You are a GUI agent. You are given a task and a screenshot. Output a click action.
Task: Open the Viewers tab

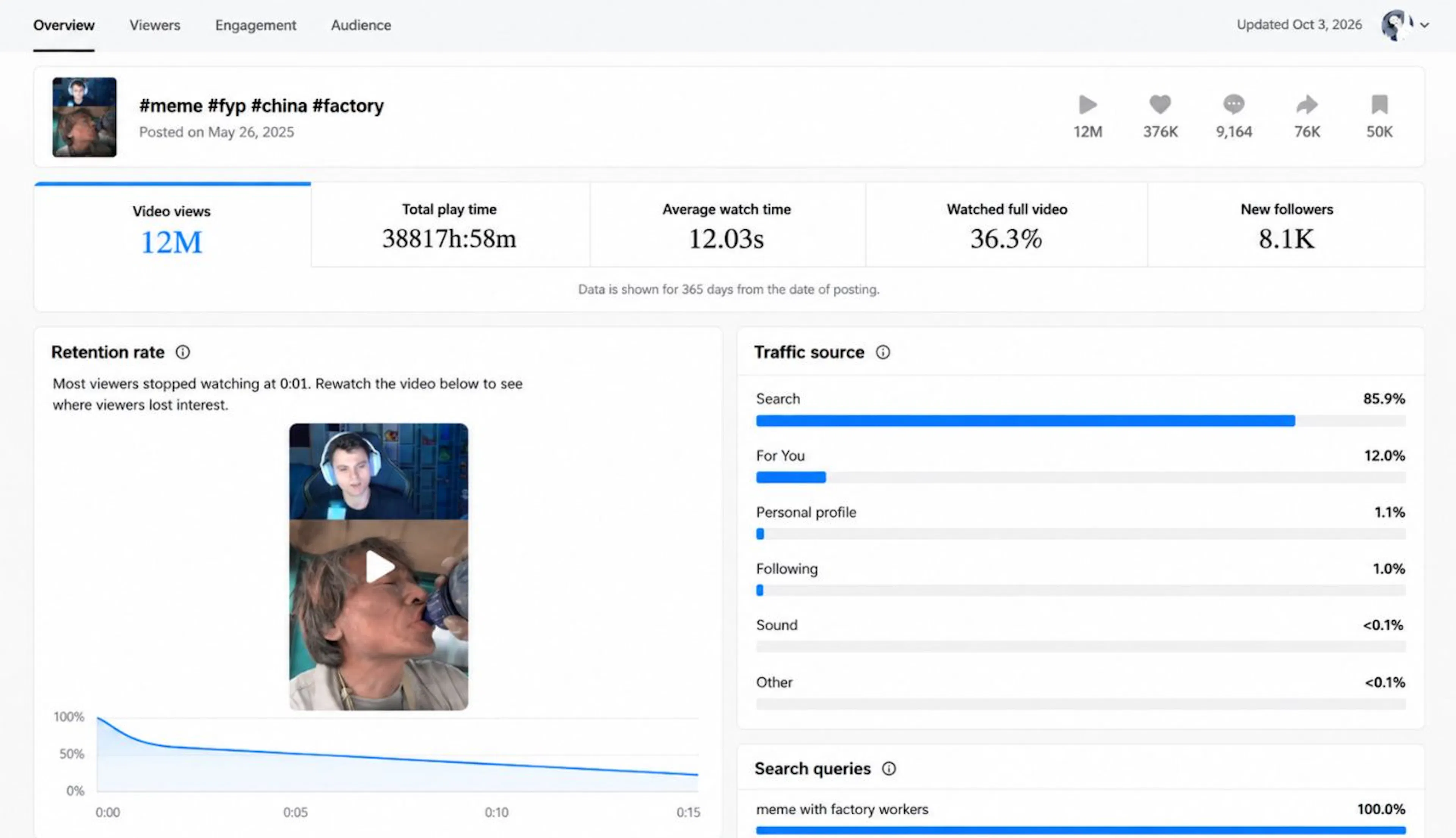coord(154,25)
